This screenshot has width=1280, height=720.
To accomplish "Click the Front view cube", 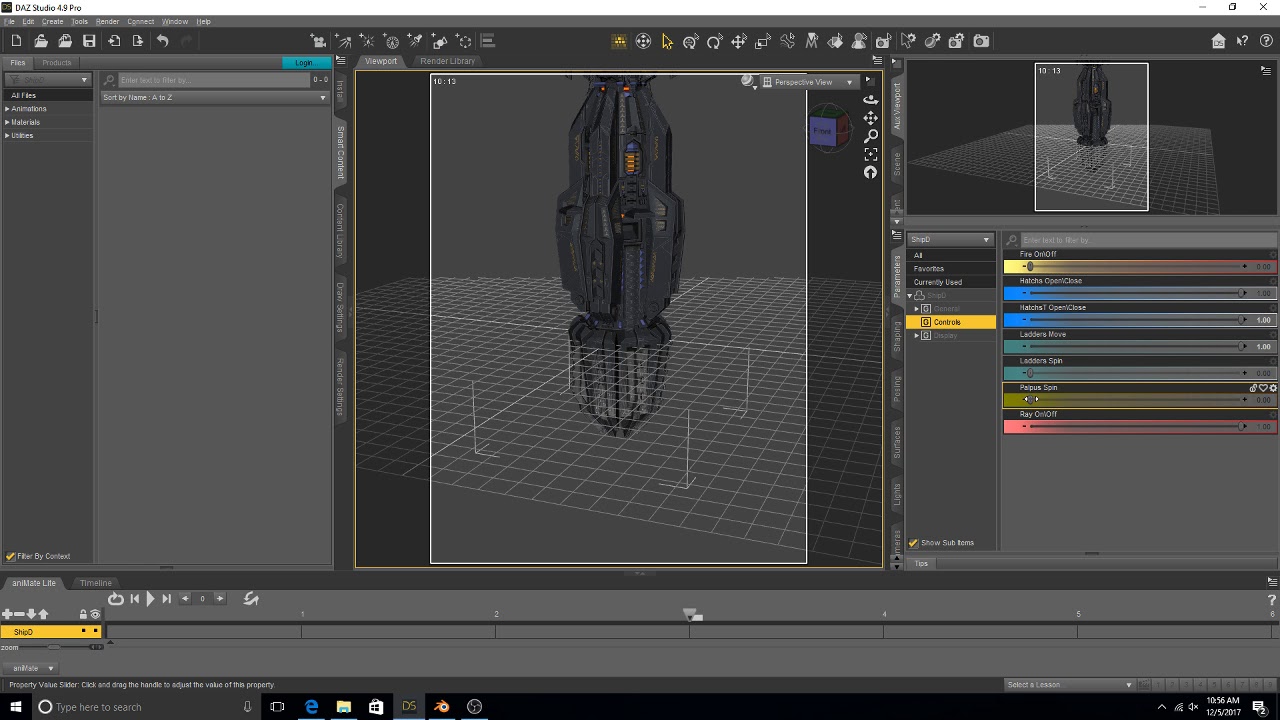I will (x=823, y=131).
